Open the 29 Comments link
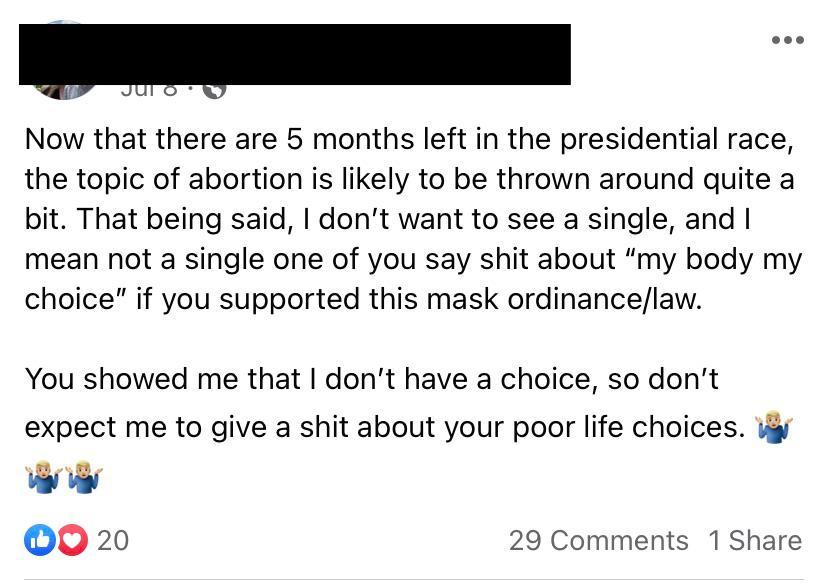Image resolution: width=828 pixels, height=584 pixels. click(598, 541)
